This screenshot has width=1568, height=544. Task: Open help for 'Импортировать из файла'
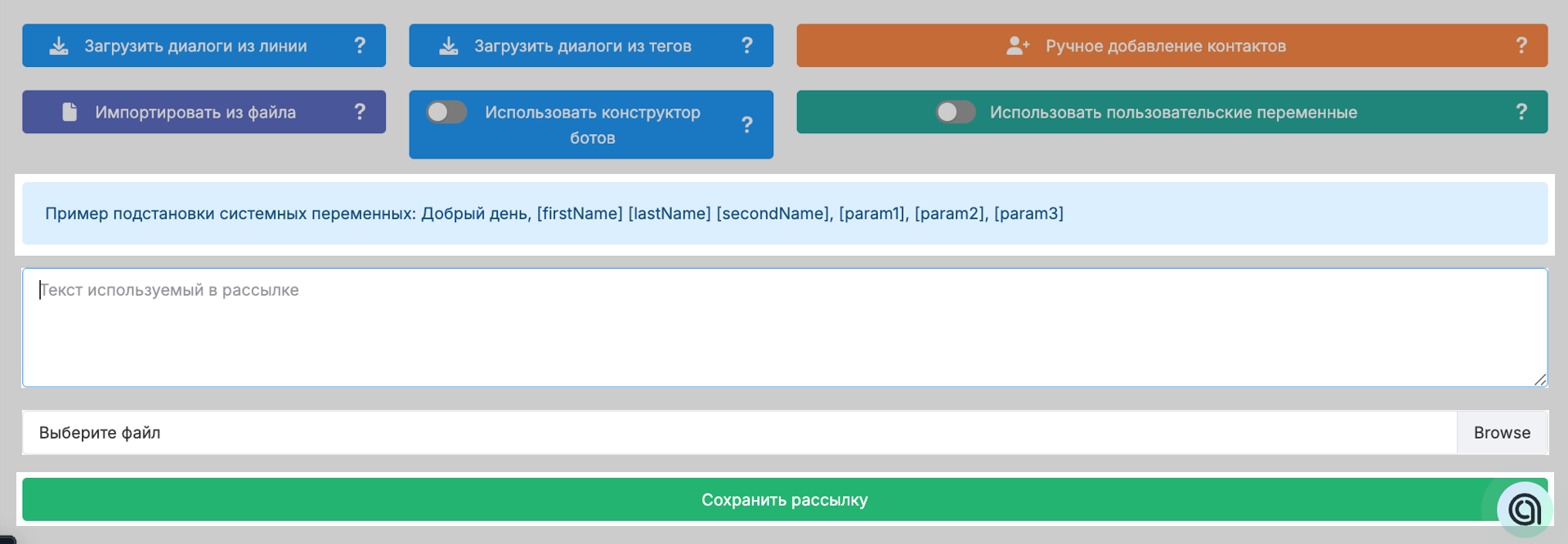pos(360,112)
